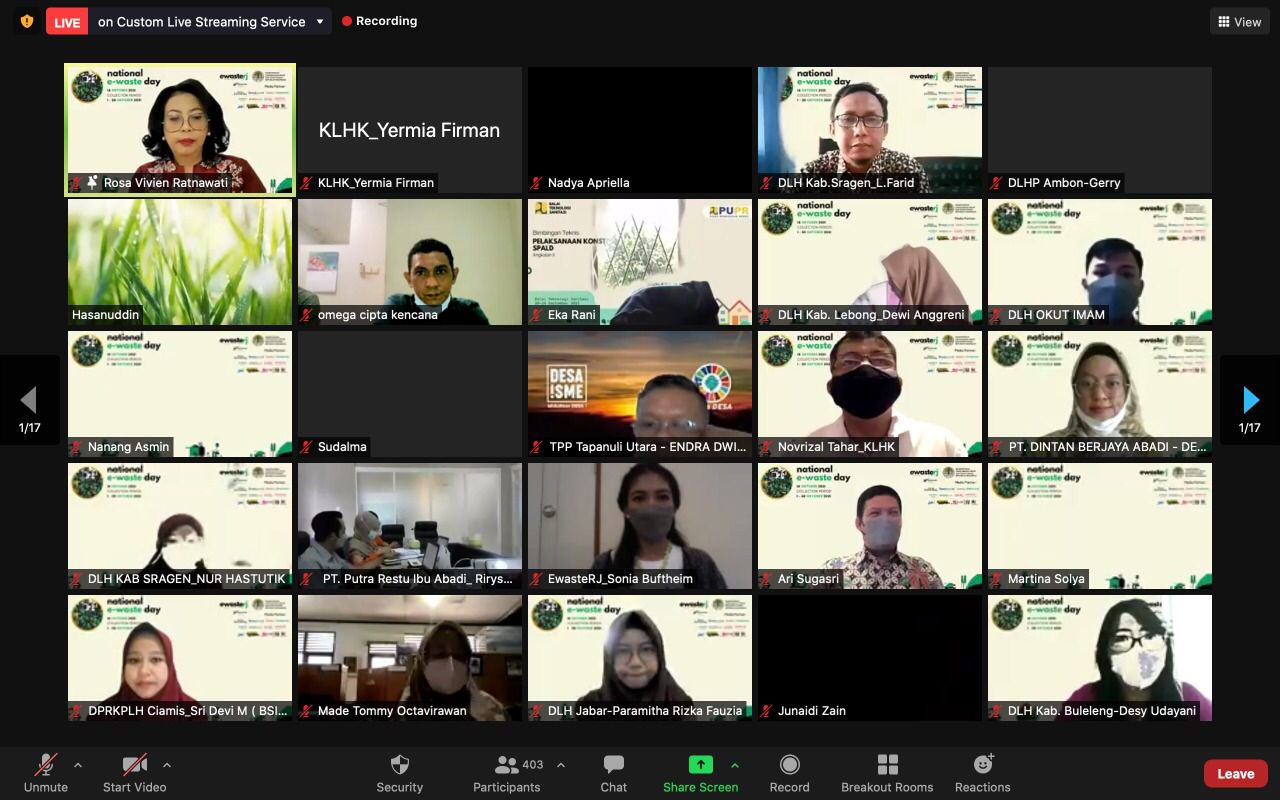The image size is (1280, 800).
Task: Click Leave to exit the meeting
Action: tap(1235, 772)
